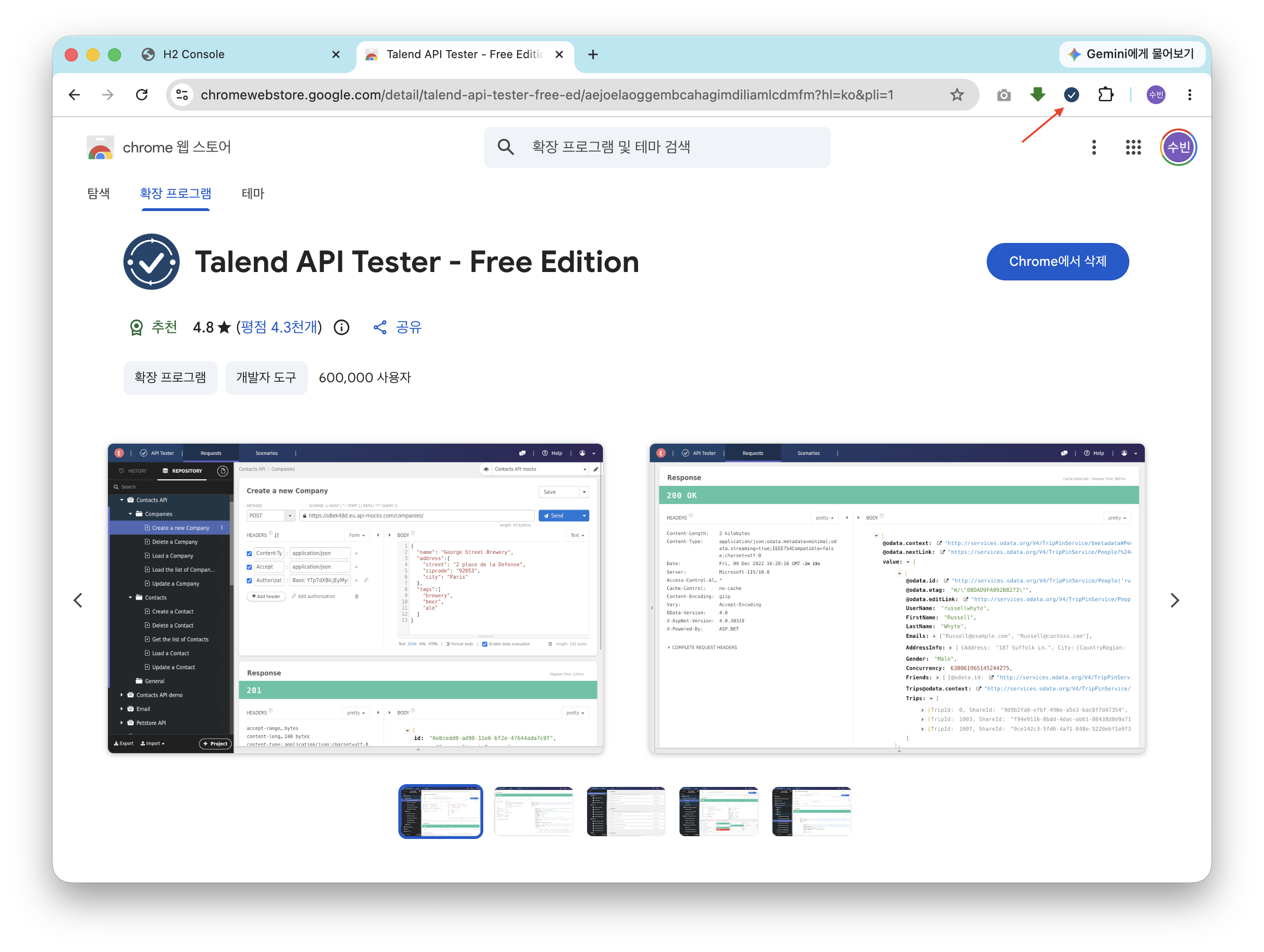Viewport: 1264px width, 952px height.
Task: Open the 탐색 tab
Action: point(98,194)
